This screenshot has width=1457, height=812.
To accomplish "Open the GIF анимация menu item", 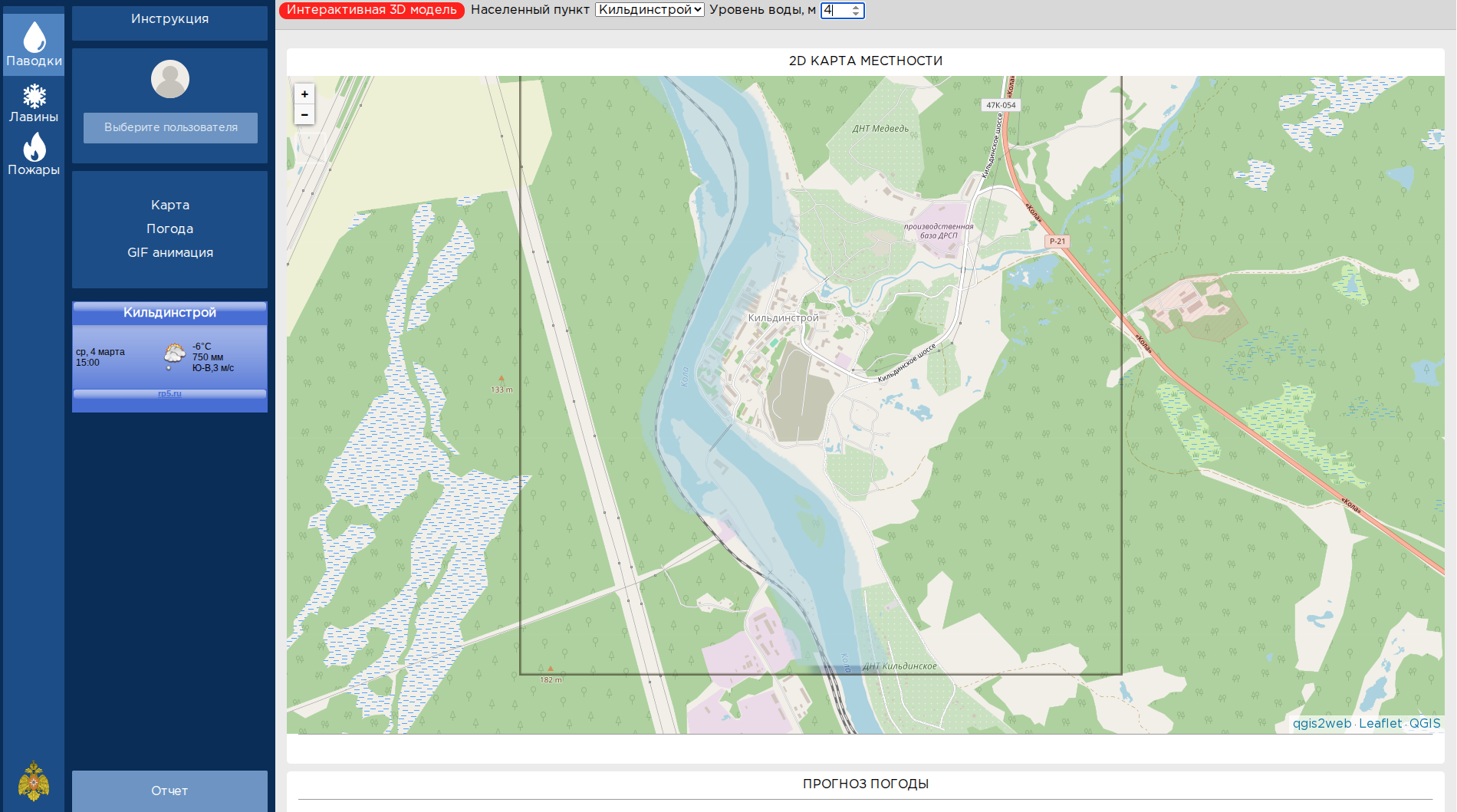I will 169,252.
